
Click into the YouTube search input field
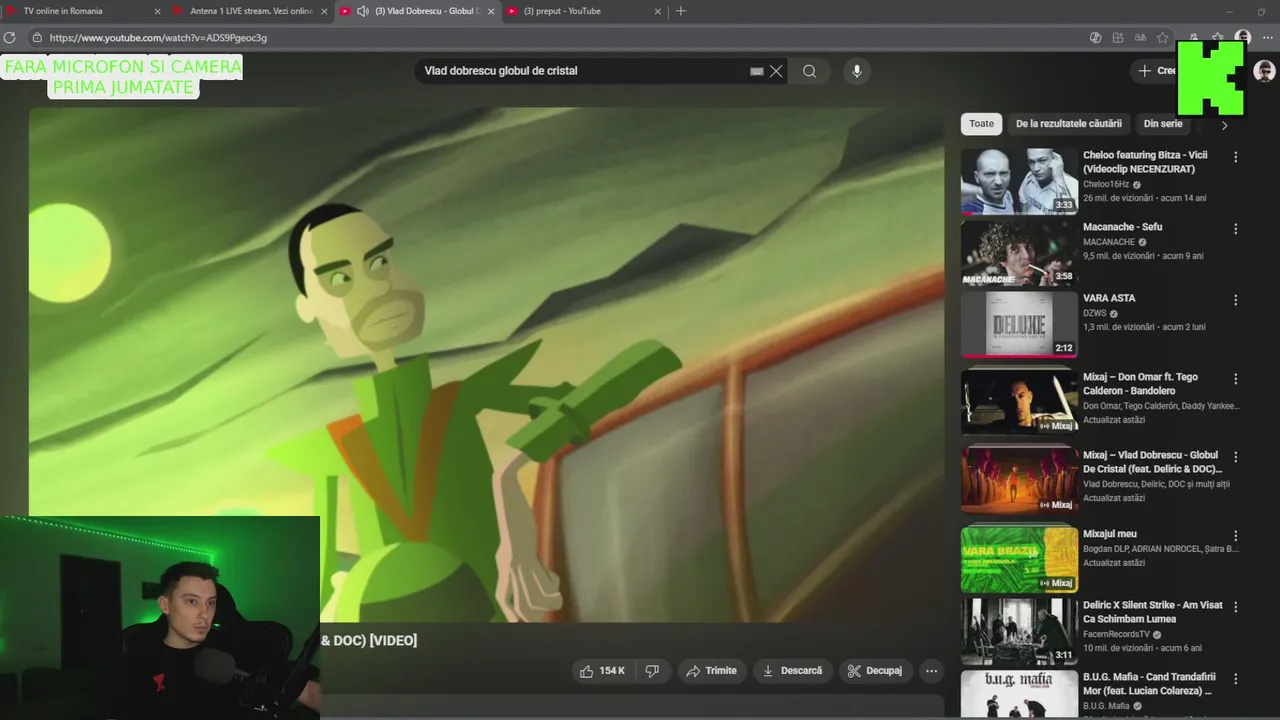pos(585,71)
